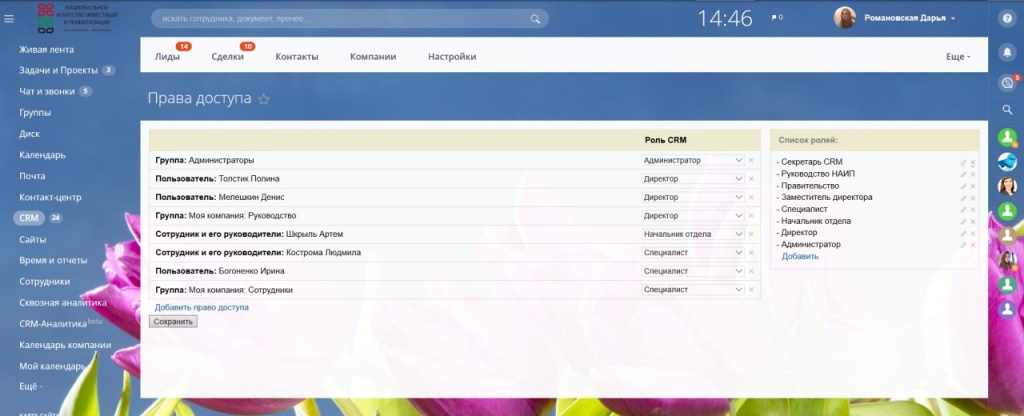1024x416 pixels.
Task: Go to the 'Сделки' tab
Action: [x=228, y=57]
